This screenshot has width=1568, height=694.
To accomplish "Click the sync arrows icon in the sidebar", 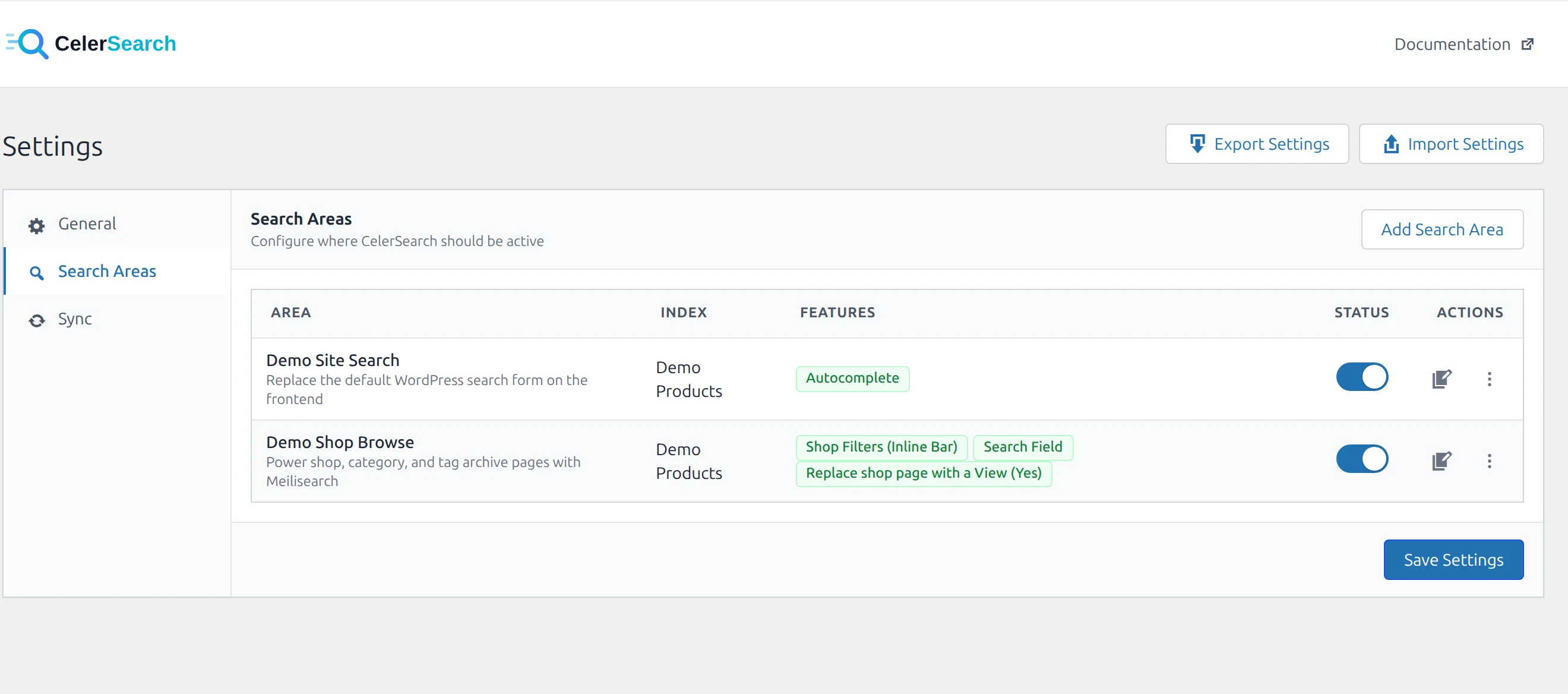I will pos(36,321).
